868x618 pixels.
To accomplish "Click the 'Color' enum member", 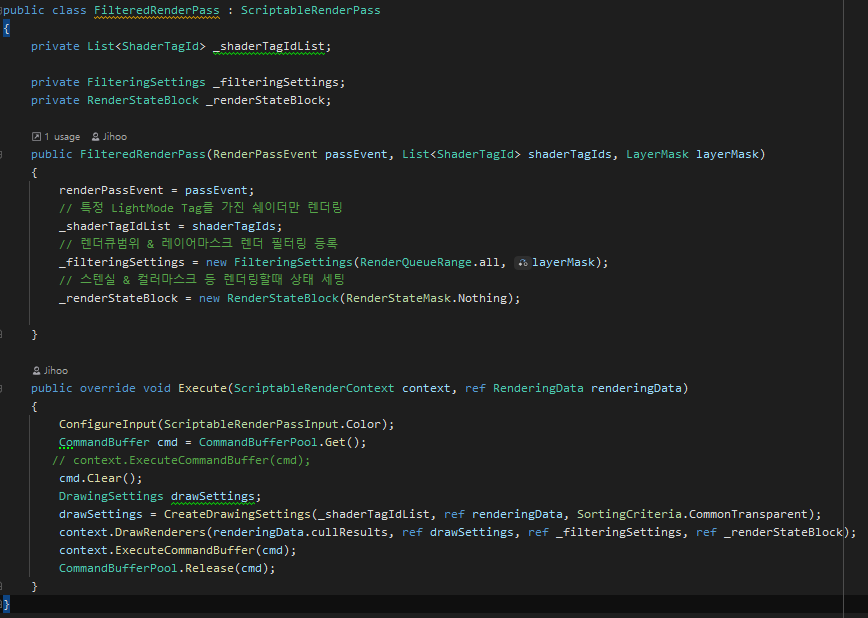I will click(x=363, y=424).
